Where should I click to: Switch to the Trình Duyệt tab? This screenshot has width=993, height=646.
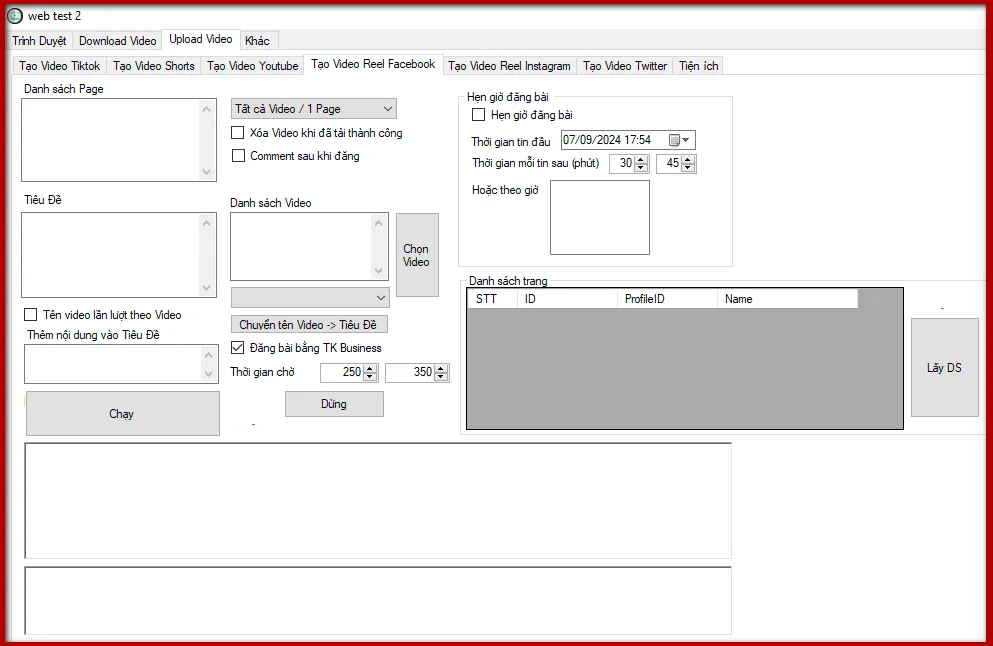39,41
